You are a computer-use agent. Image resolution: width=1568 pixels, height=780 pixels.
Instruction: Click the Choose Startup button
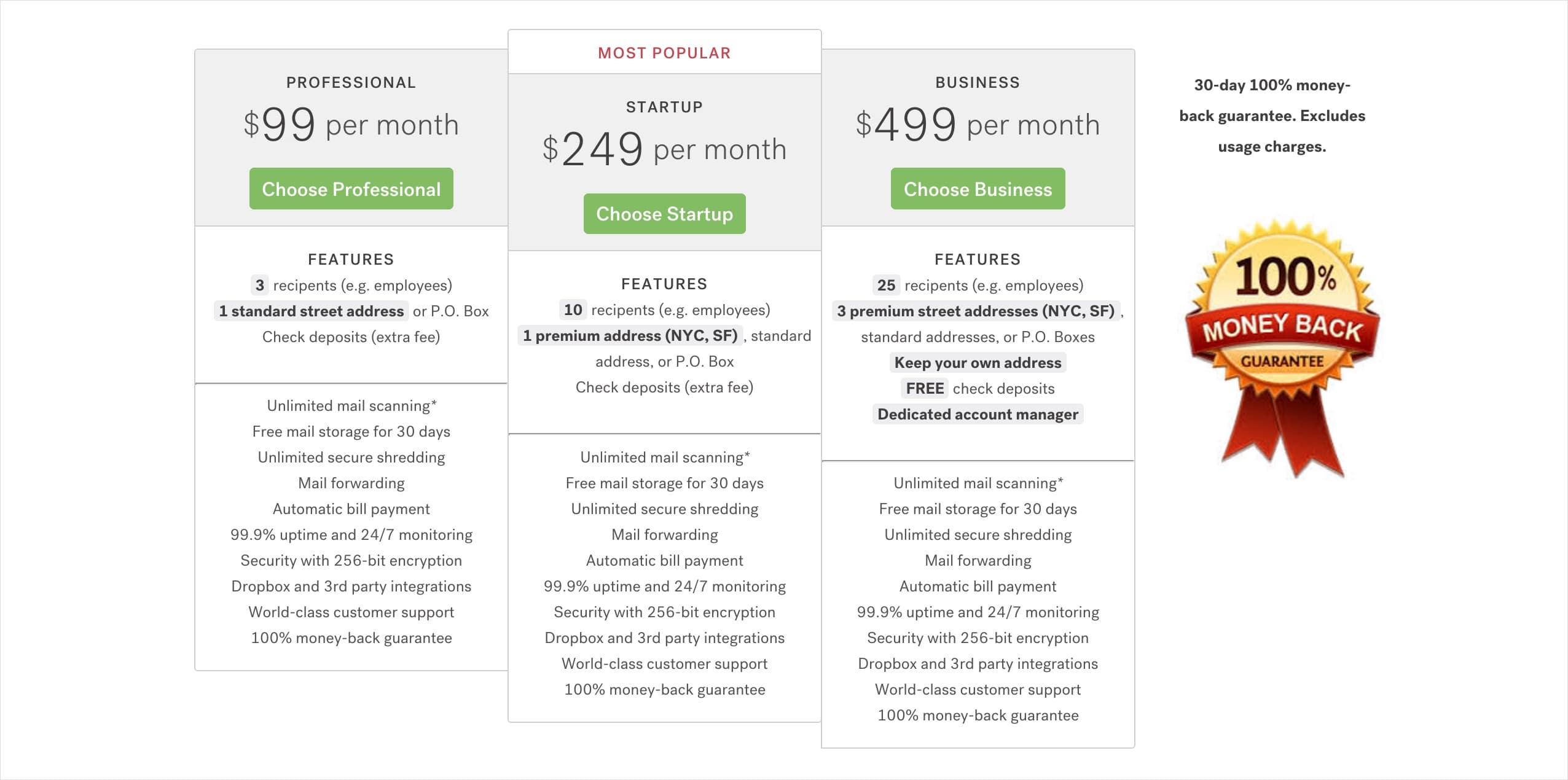664,214
